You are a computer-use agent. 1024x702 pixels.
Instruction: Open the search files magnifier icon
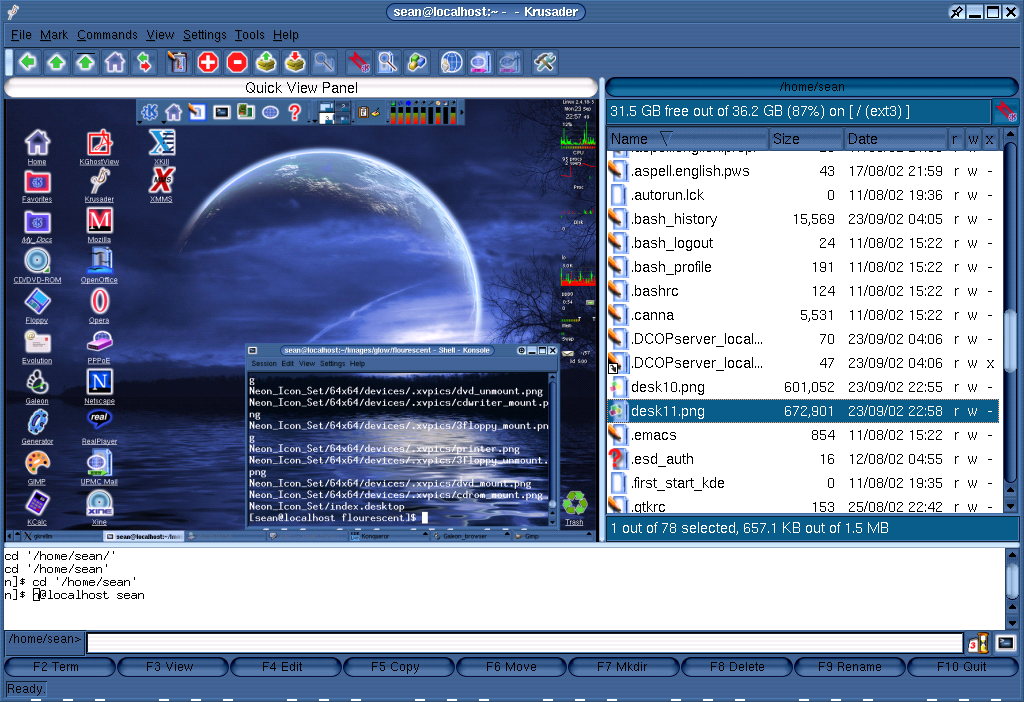tap(387, 62)
